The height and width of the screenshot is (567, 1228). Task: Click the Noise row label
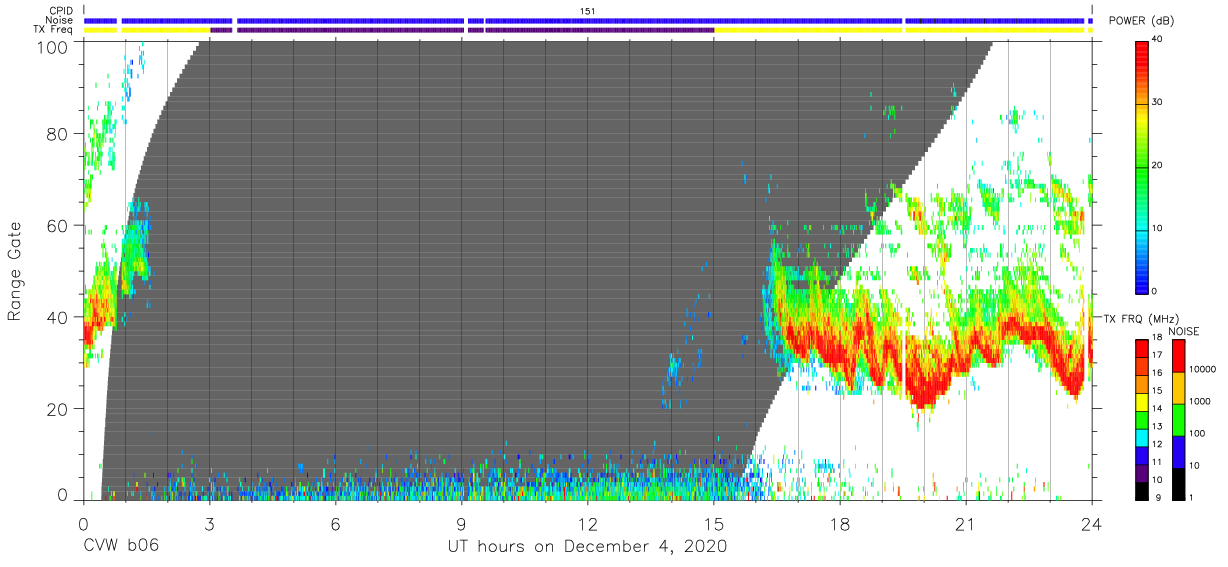(x=60, y=20)
